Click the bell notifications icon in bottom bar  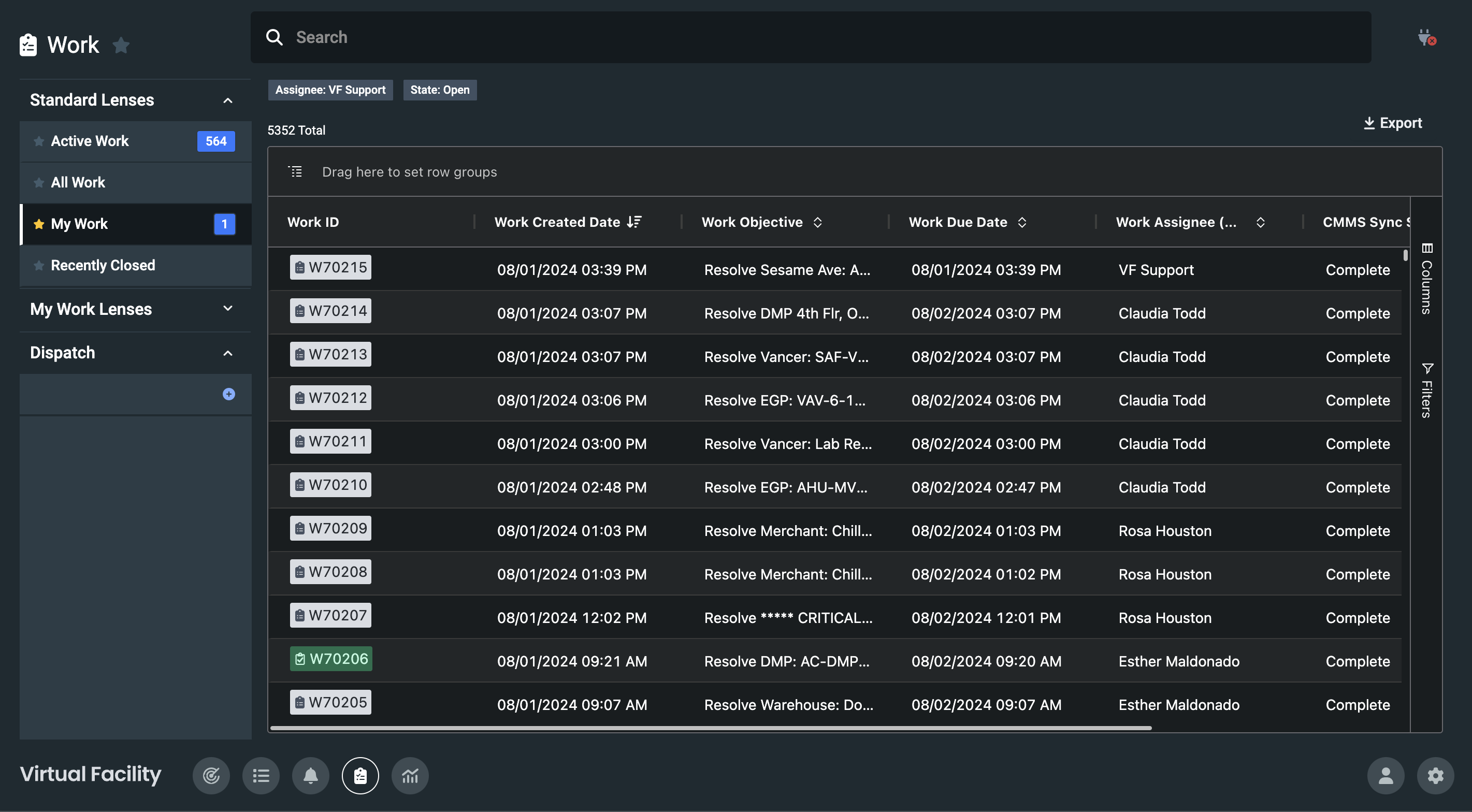tap(310, 775)
